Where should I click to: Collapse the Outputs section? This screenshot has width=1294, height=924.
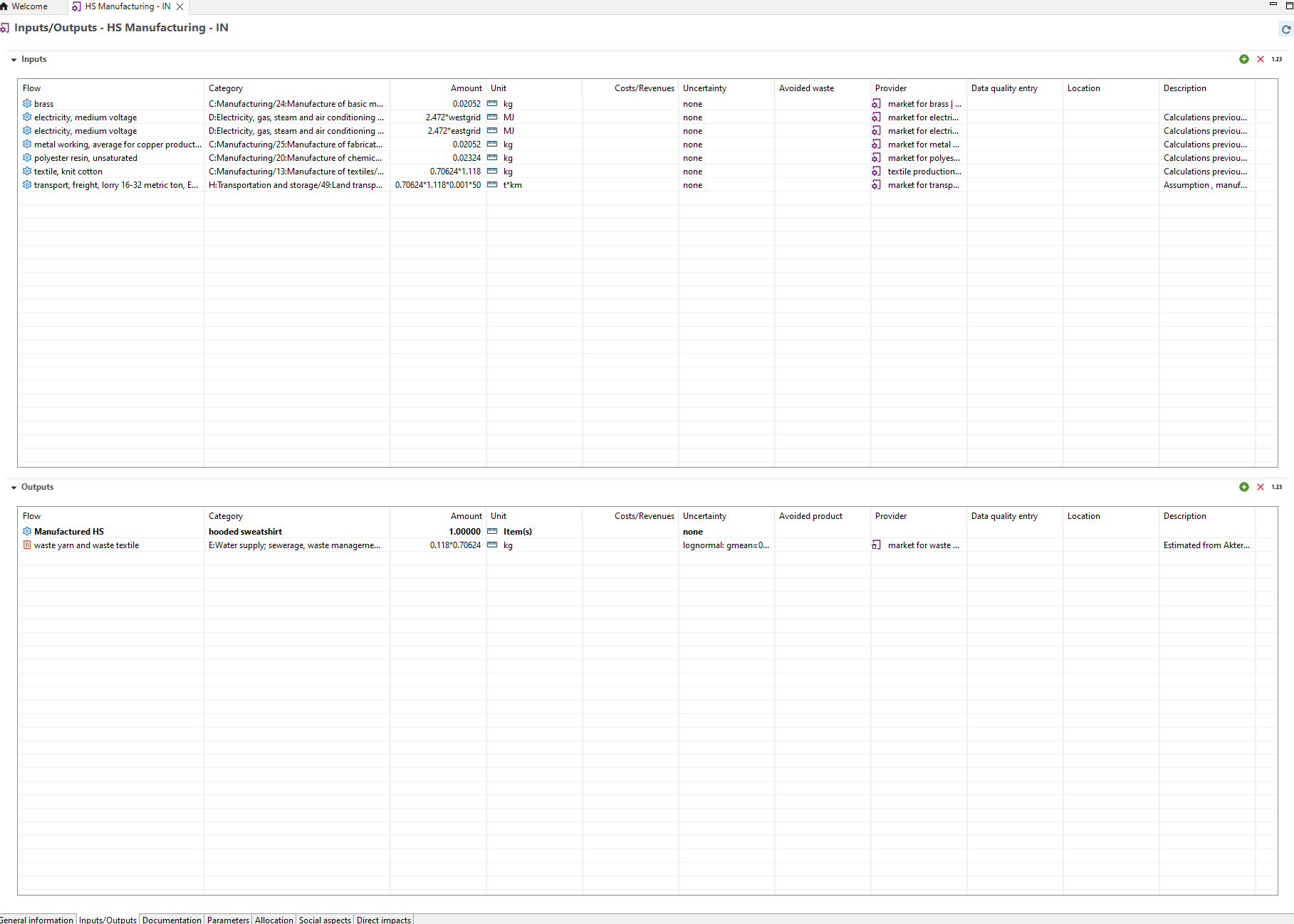tap(14, 488)
